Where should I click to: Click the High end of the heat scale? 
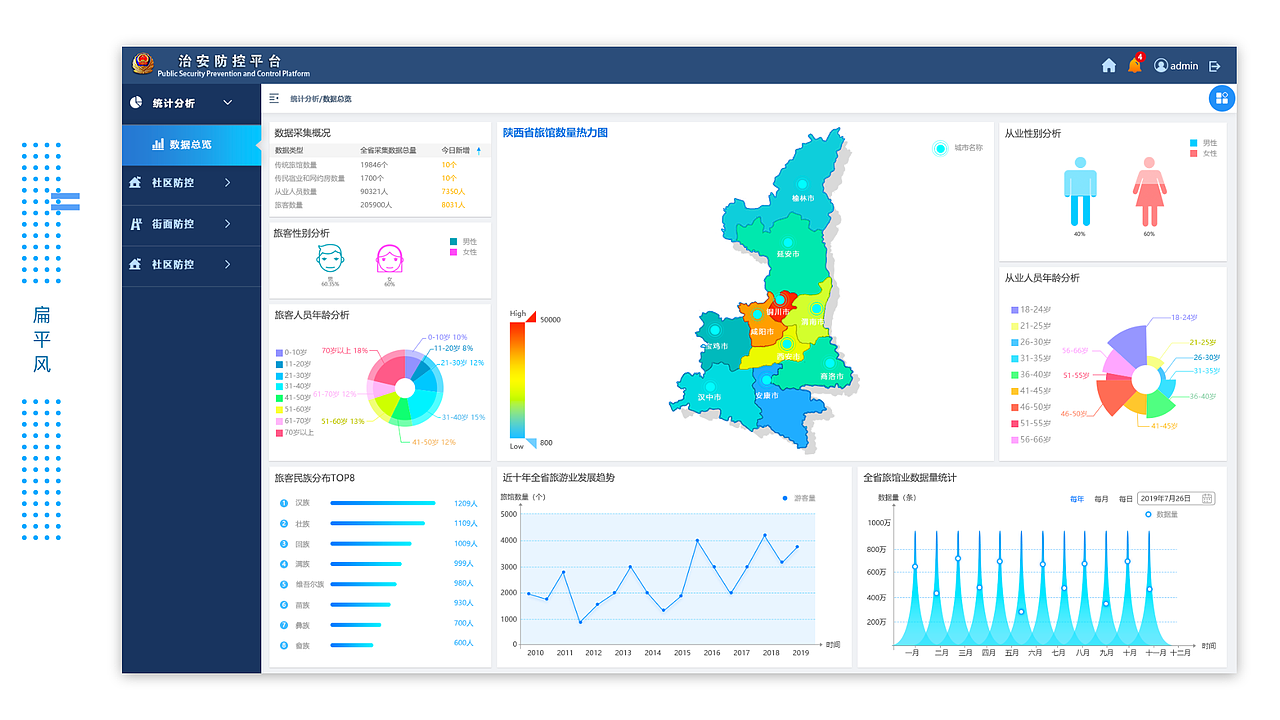[x=517, y=314]
